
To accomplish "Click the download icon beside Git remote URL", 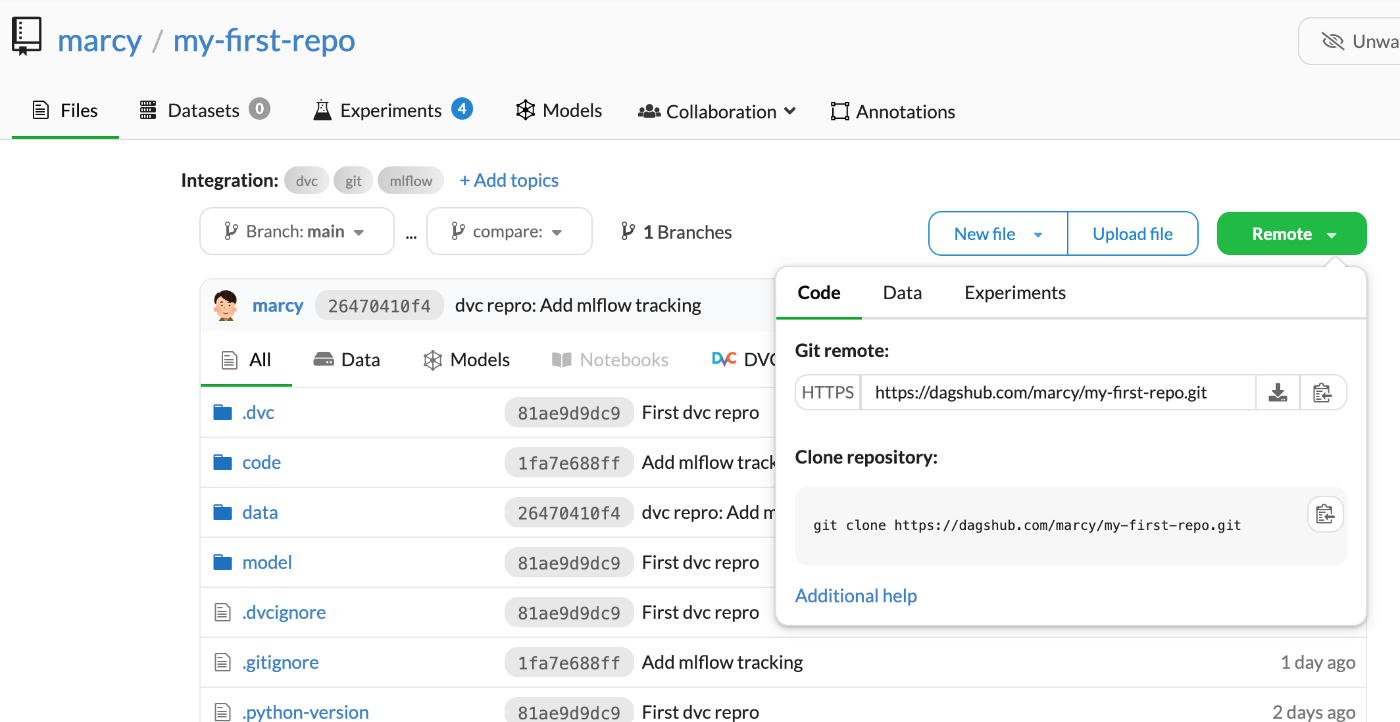I will [1278, 393].
